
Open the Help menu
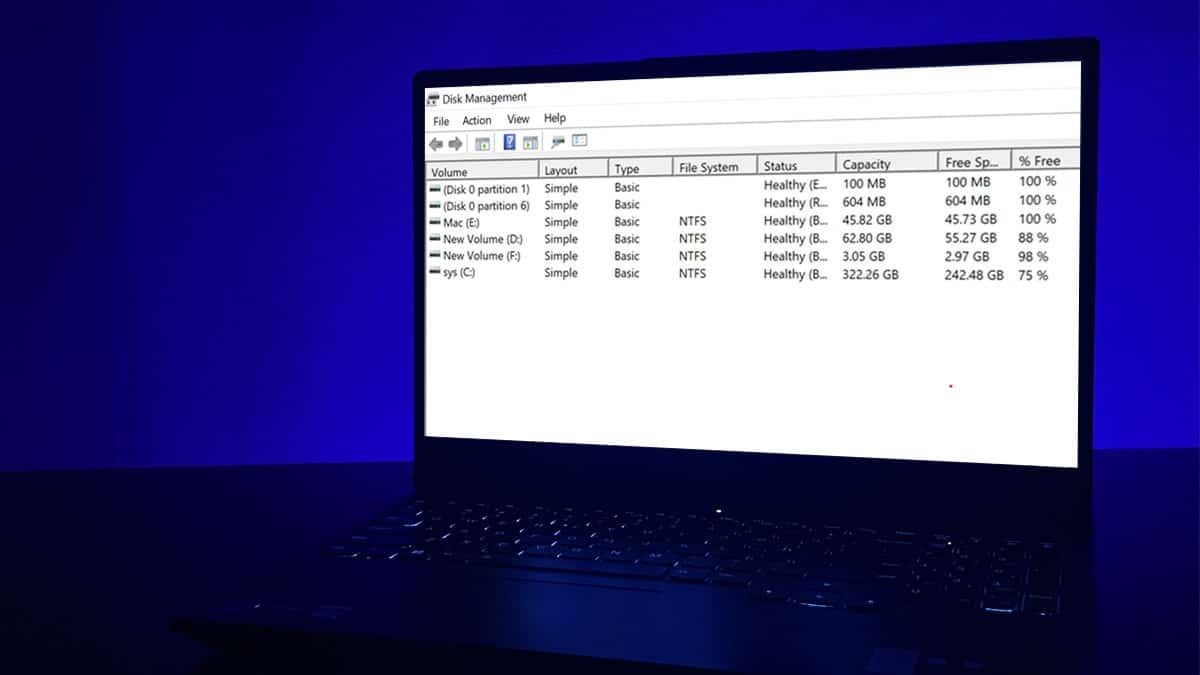click(x=555, y=119)
